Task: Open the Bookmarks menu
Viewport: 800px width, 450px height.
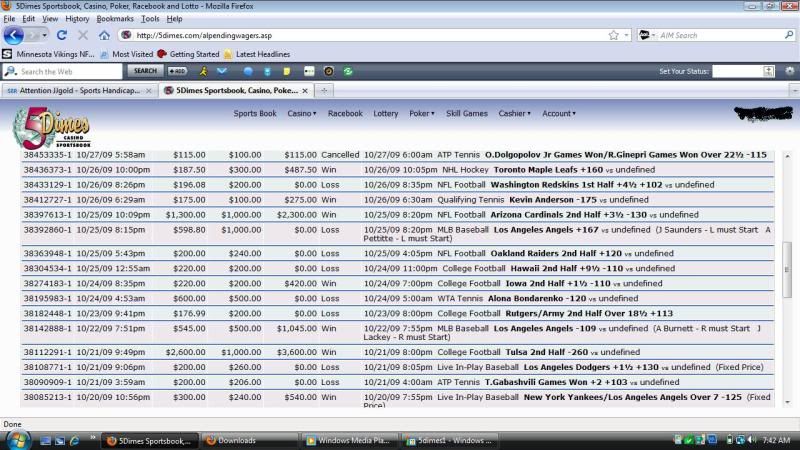Action: coord(115,18)
